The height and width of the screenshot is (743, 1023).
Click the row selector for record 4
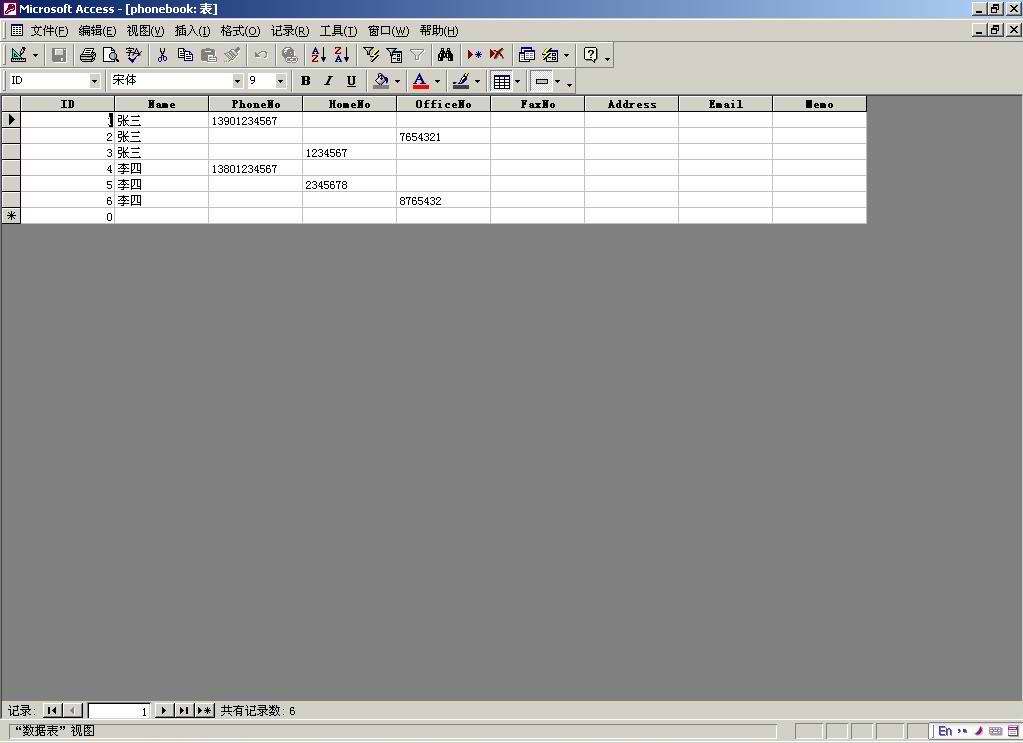coord(11,168)
